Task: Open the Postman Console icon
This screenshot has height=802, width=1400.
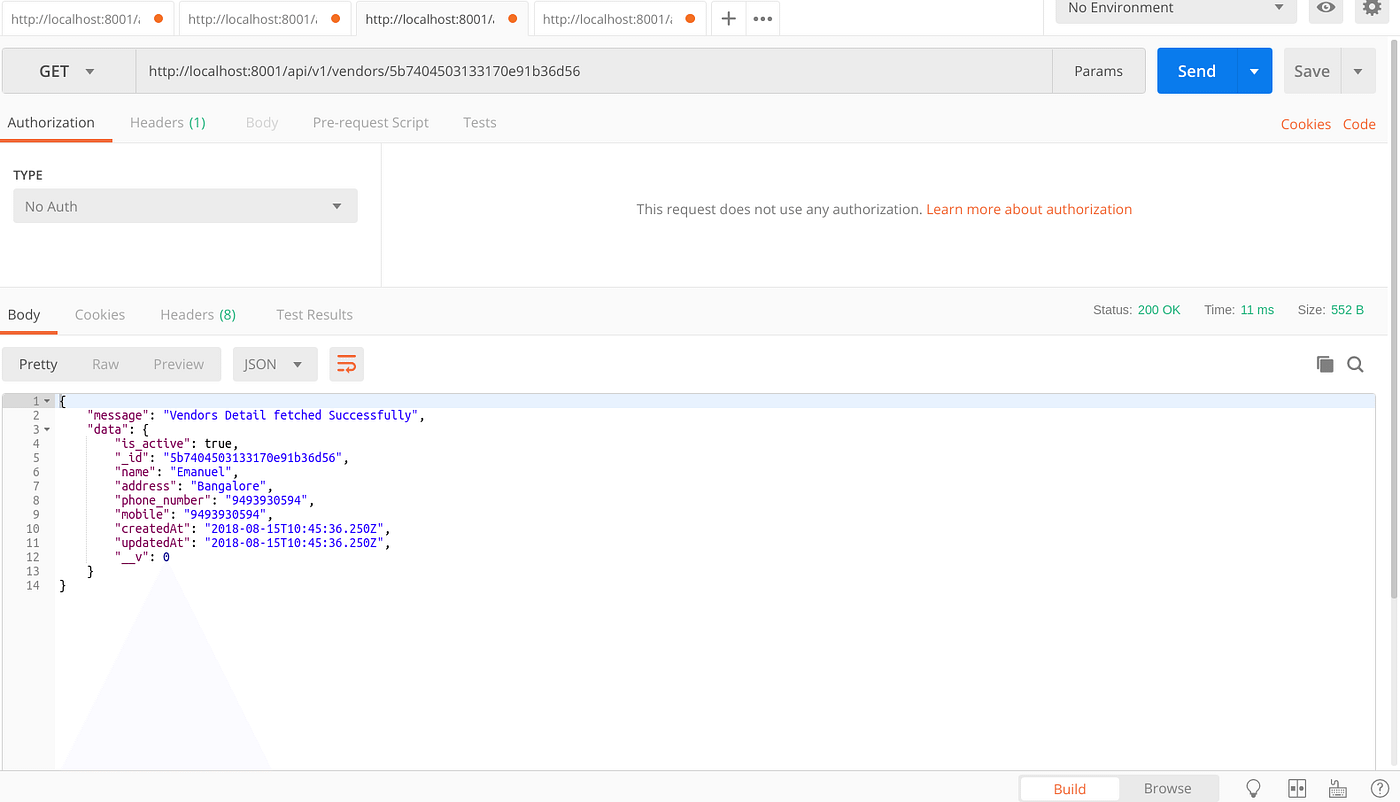Action: [1337, 788]
